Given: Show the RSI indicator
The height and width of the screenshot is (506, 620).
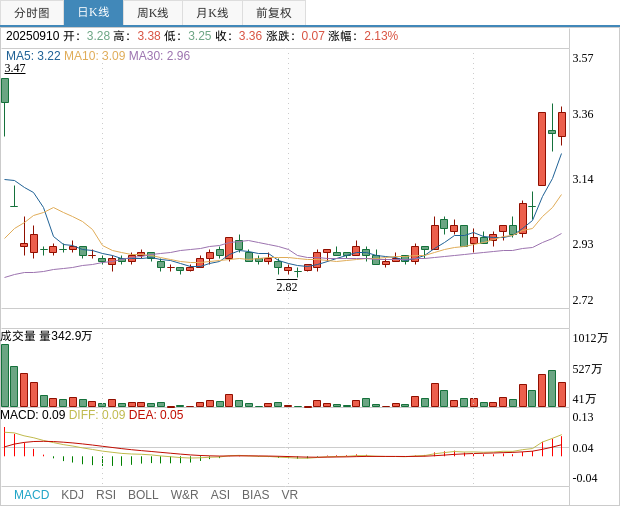Looking at the screenshot, I should click(x=106, y=495).
